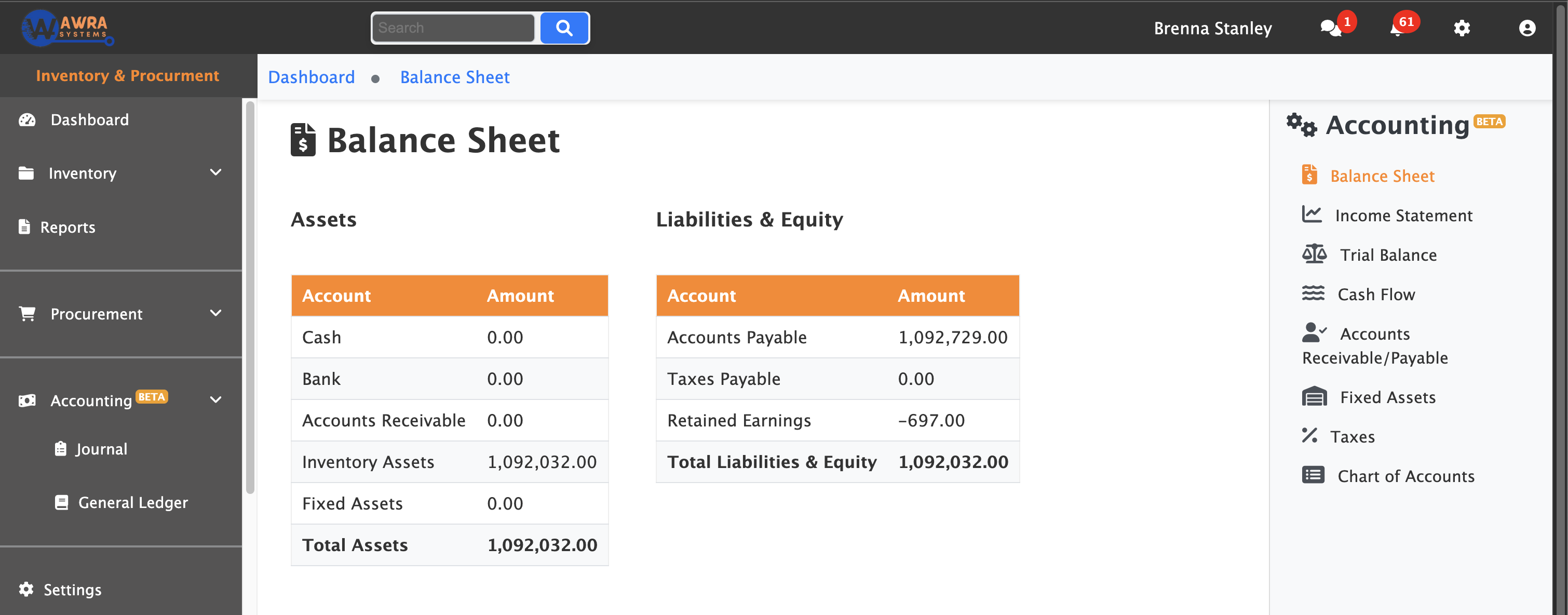Viewport: 1568px width, 615px height.
Task: Collapse the Accounting section chevron
Action: [216, 400]
